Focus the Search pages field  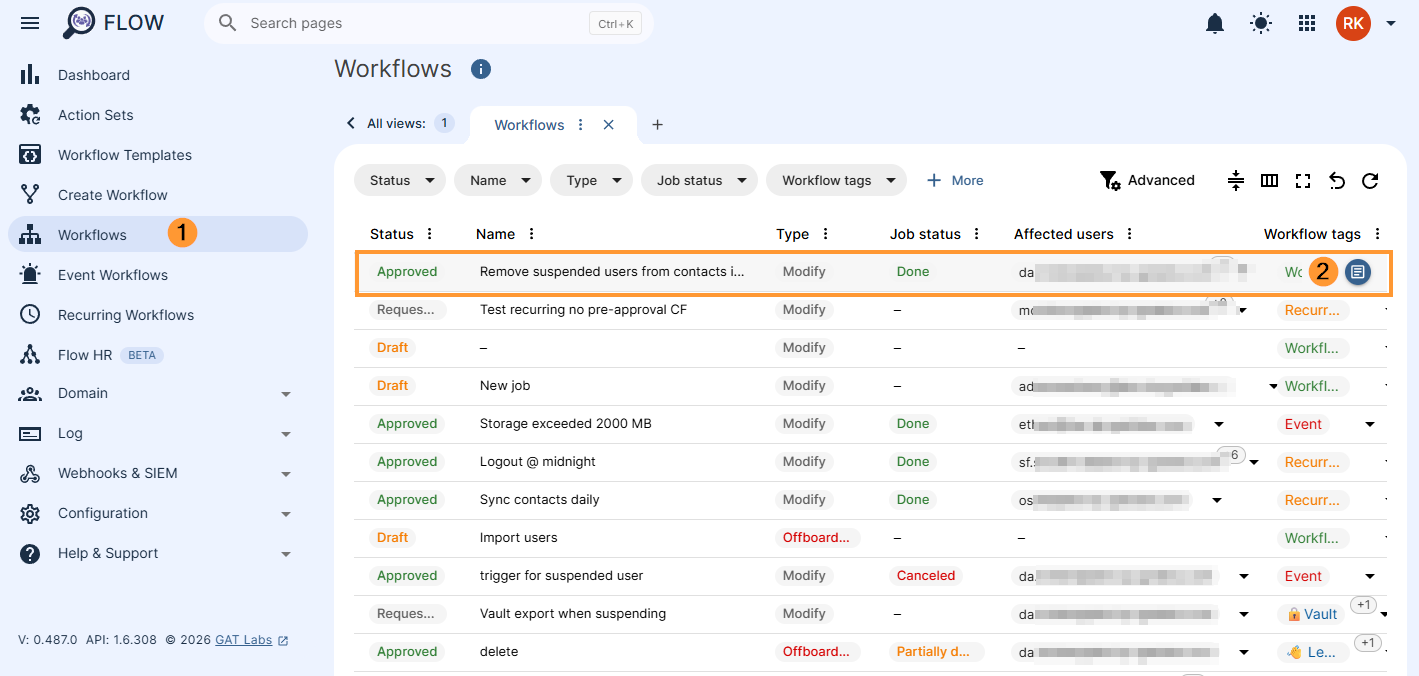pos(429,23)
